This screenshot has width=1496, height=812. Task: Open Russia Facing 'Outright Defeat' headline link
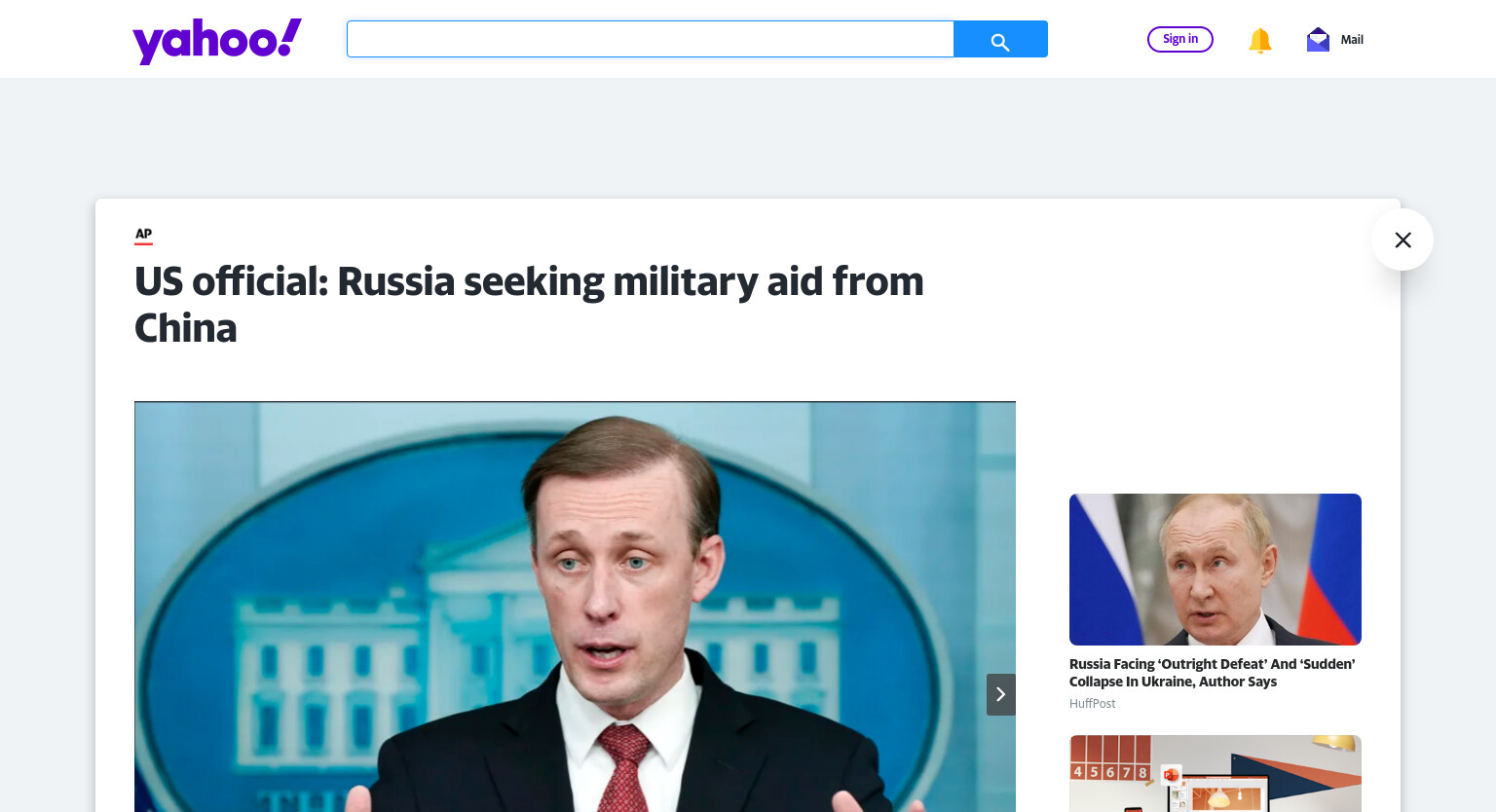[x=1212, y=673]
